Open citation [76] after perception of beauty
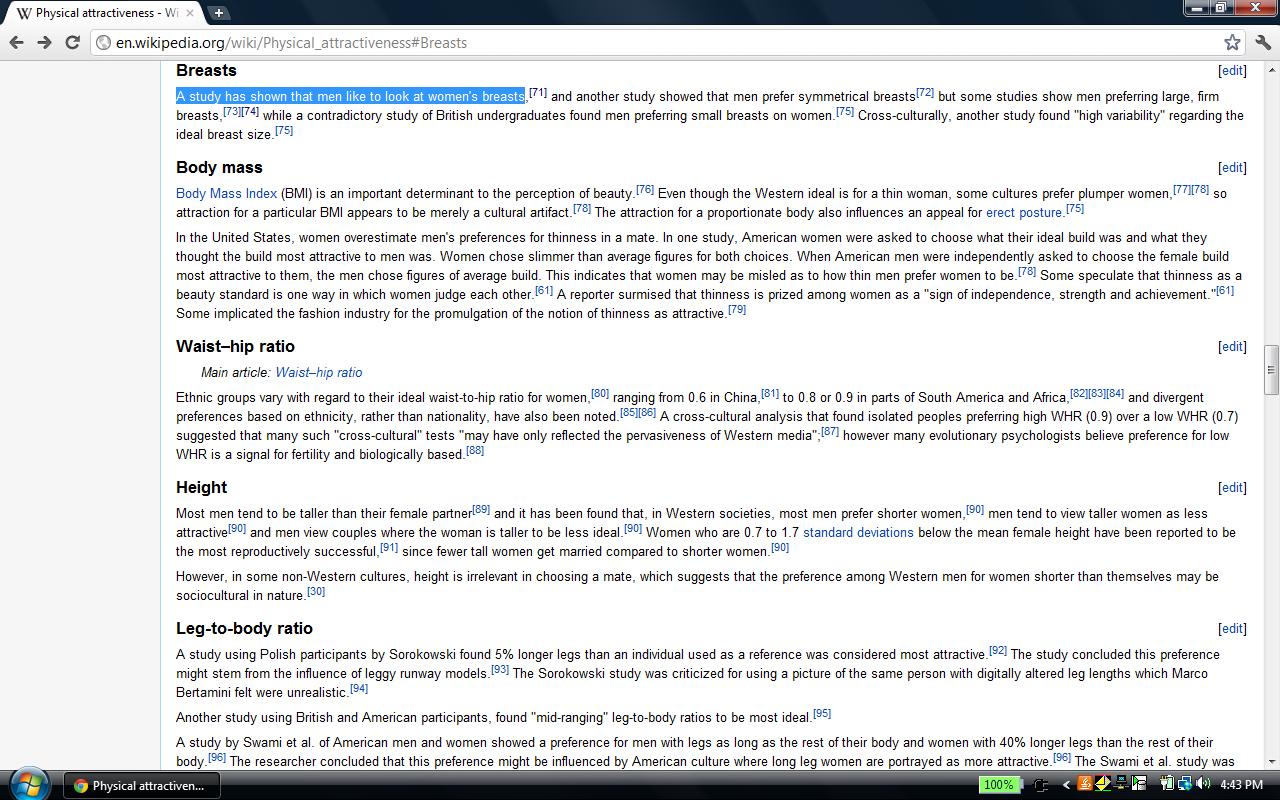Viewport: 1280px width, 800px height. (645, 190)
